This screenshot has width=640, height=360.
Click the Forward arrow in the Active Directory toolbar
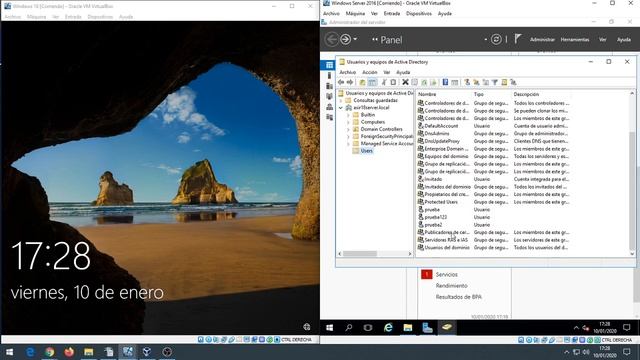(x=350, y=82)
